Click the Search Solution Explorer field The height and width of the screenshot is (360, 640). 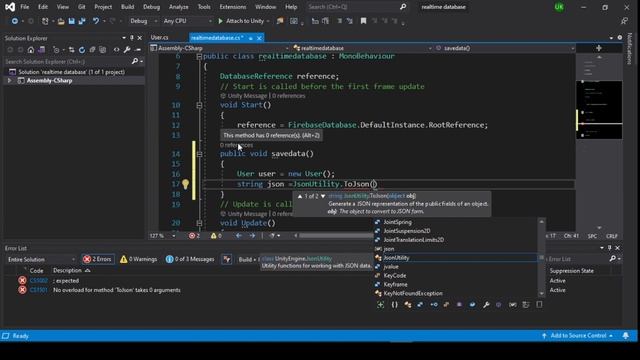tap(67, 62)
